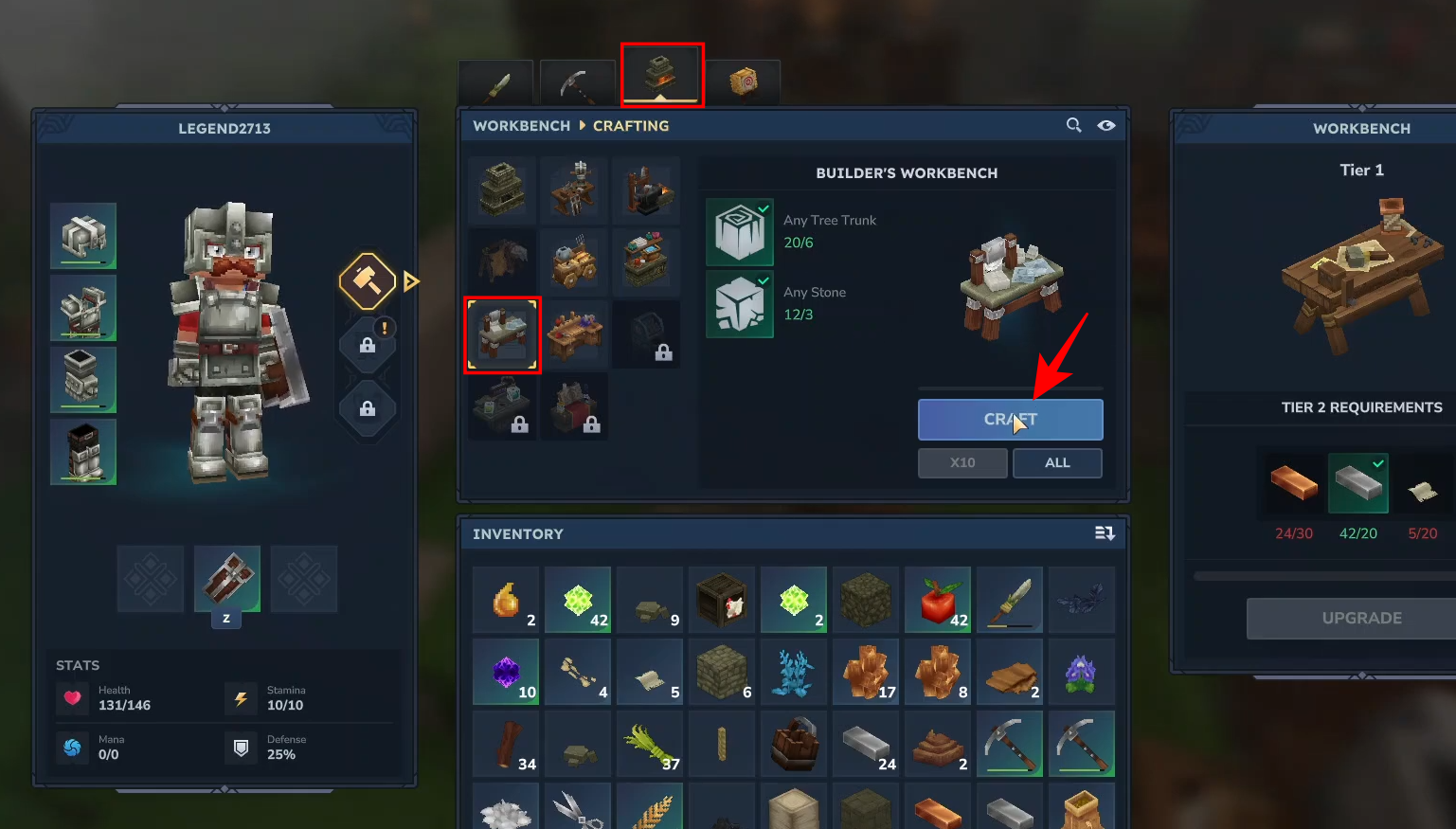Click the X10 quantity button
This screenshot has width=1456, height=829.
pos(962,462)
